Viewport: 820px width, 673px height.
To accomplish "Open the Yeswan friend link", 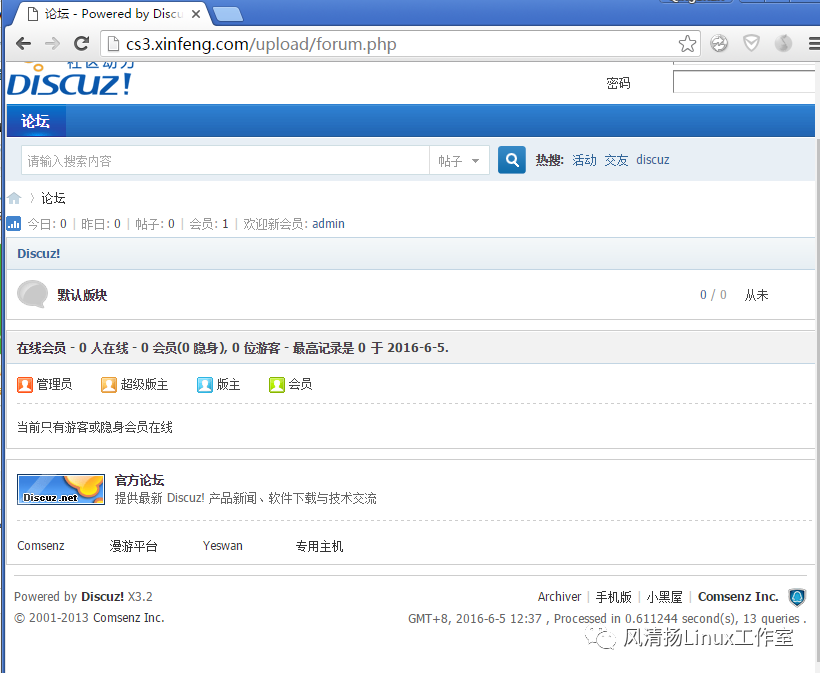I will [x=223, y=546].
